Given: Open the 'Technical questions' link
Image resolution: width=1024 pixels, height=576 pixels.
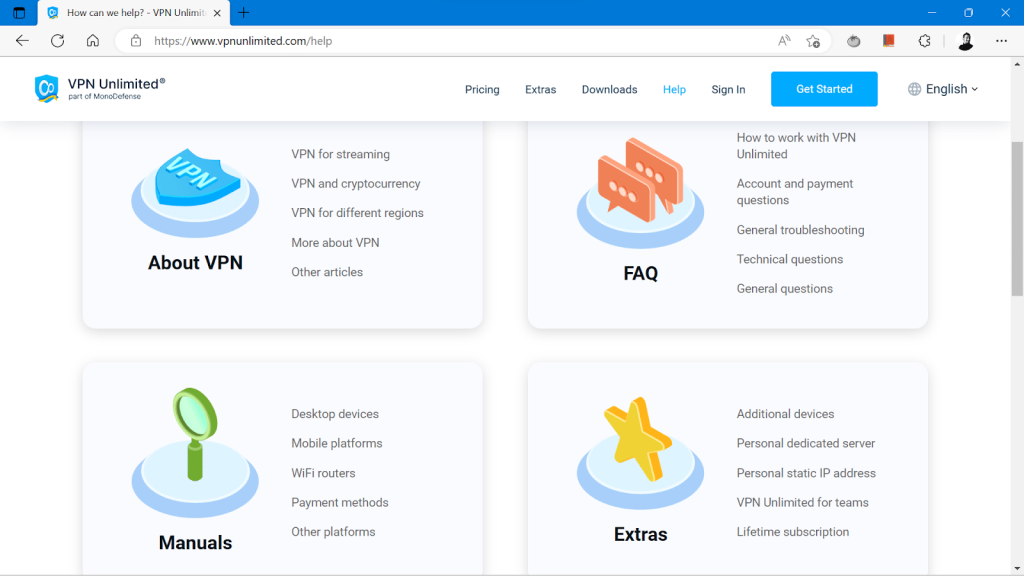Looking at the screenshot, I should [790, 259].
